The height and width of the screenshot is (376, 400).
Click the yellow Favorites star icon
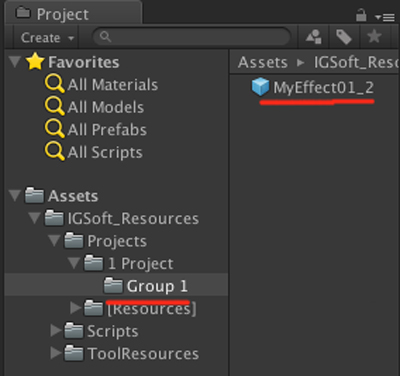pos(35,61)
